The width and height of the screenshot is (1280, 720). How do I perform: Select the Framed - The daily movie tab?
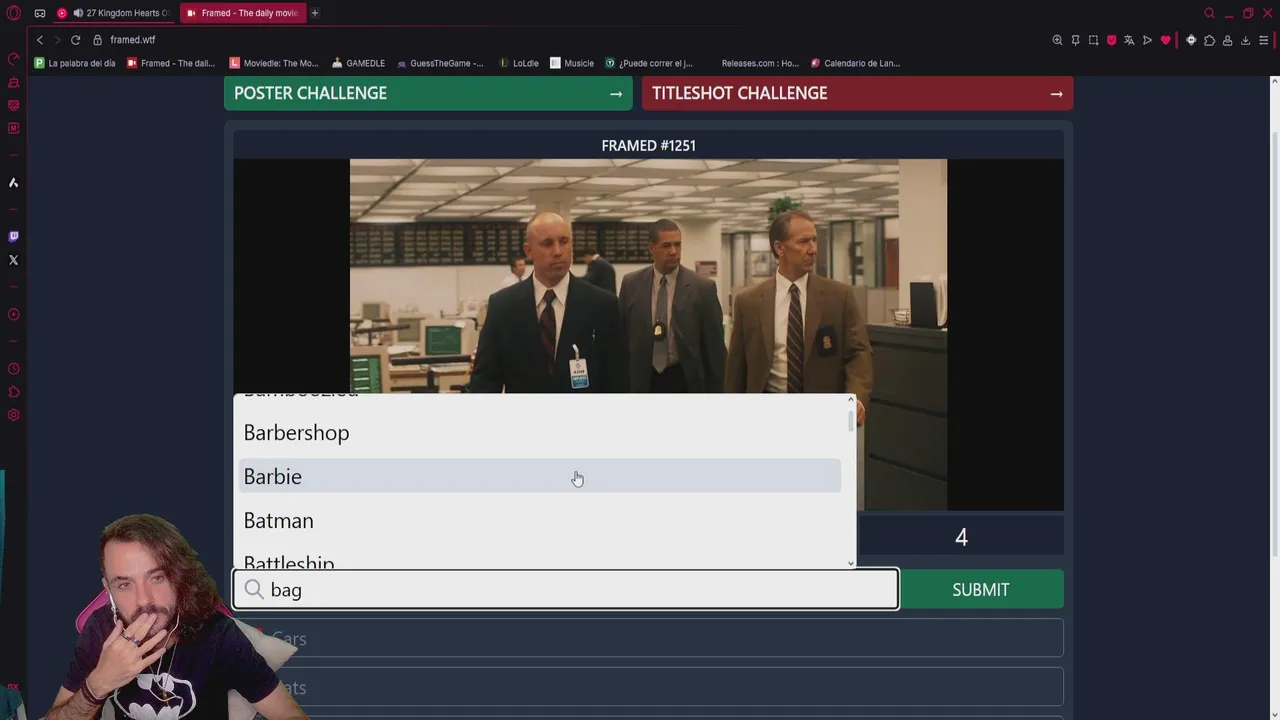pyautogui.click(x=242, y=13)
